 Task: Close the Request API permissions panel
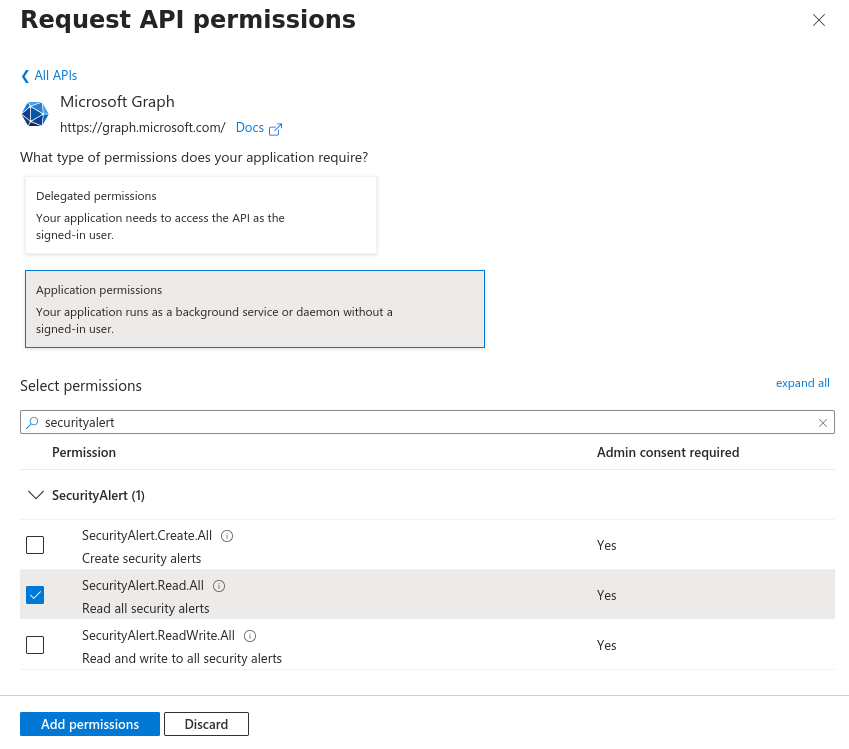point(819,21)
